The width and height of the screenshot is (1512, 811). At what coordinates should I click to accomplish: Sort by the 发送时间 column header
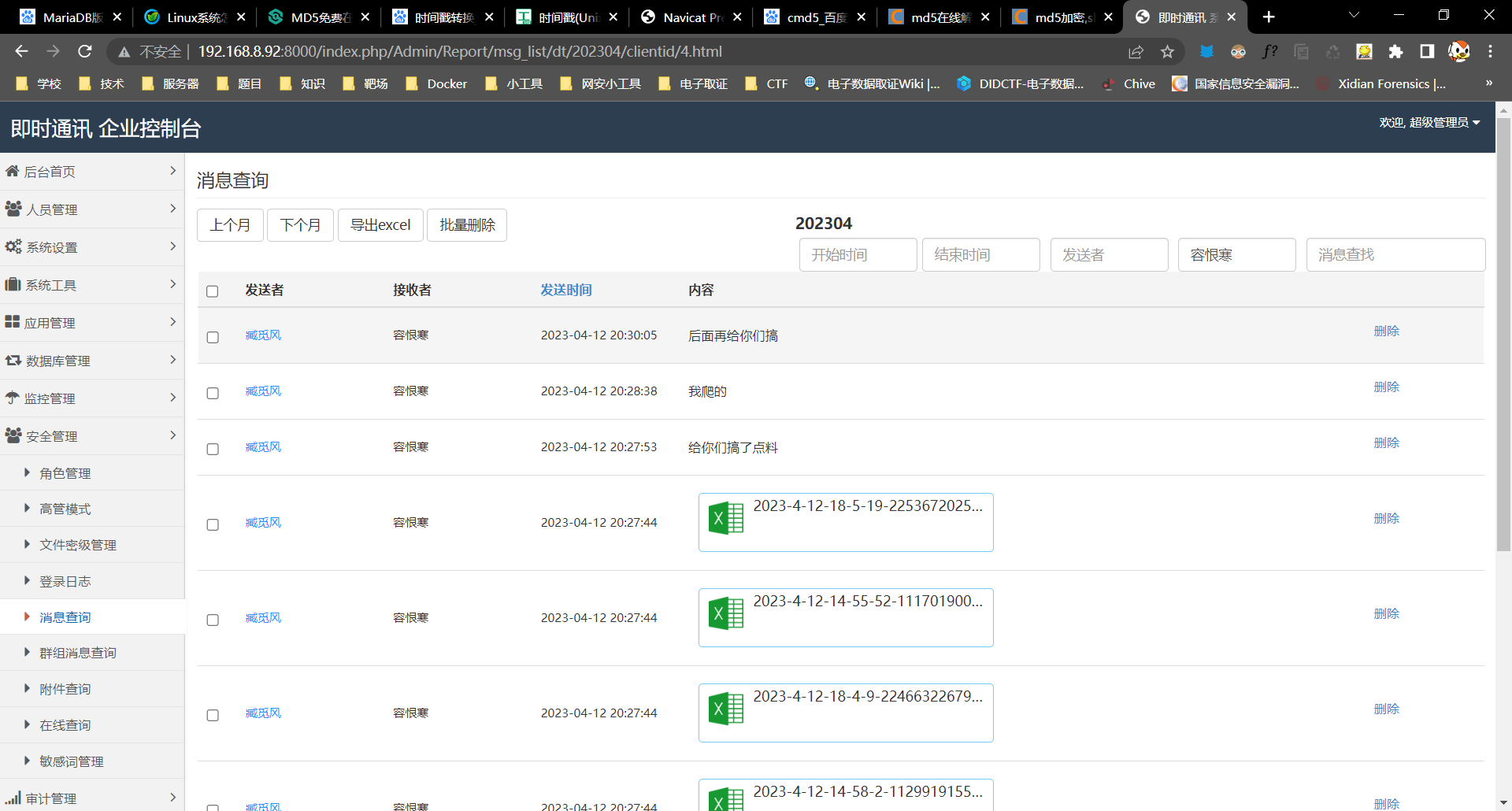(x=566, y=290)
